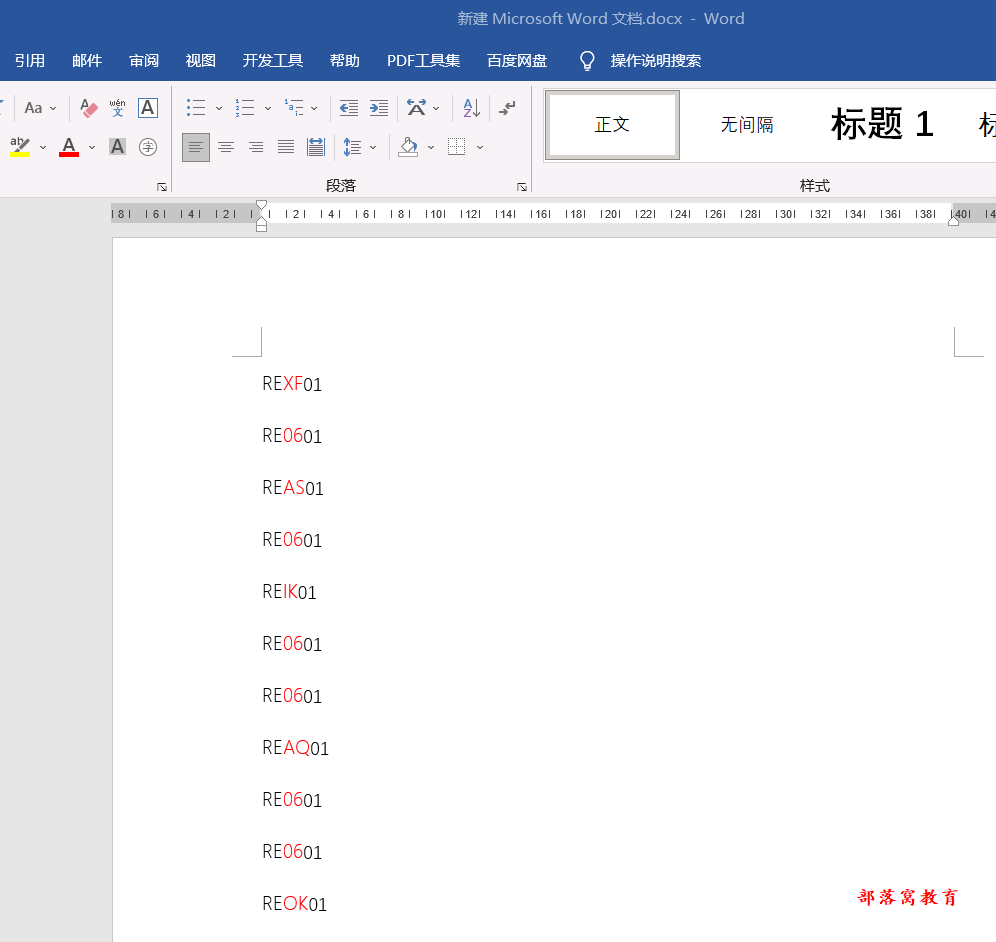Image resolution: width=996 pixels, height=942 pixels.
Task: Click the Sort A-Z icon
Action: [471, 108]
